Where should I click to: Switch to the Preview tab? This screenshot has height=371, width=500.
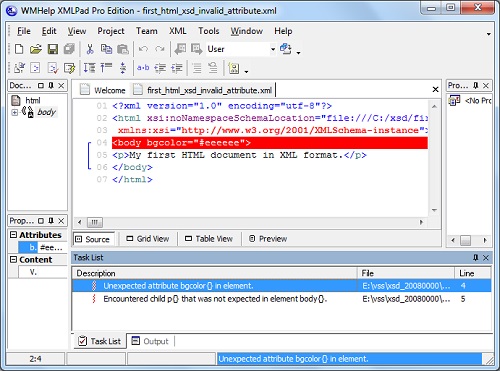[268, 239]
